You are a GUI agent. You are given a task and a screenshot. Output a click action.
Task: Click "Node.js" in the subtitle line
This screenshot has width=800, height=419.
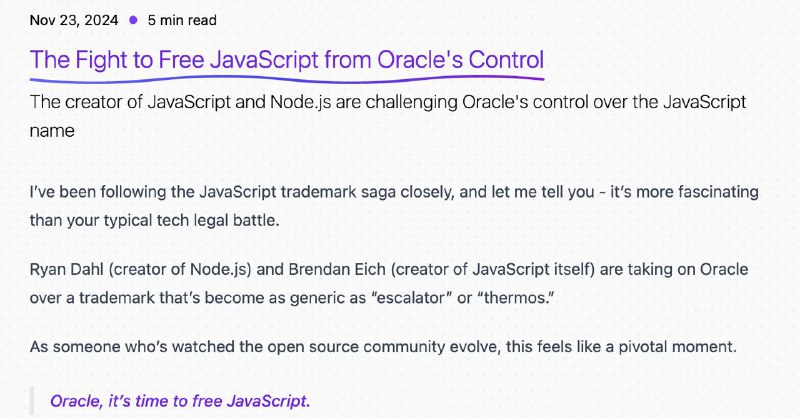[x=300, y=102]
